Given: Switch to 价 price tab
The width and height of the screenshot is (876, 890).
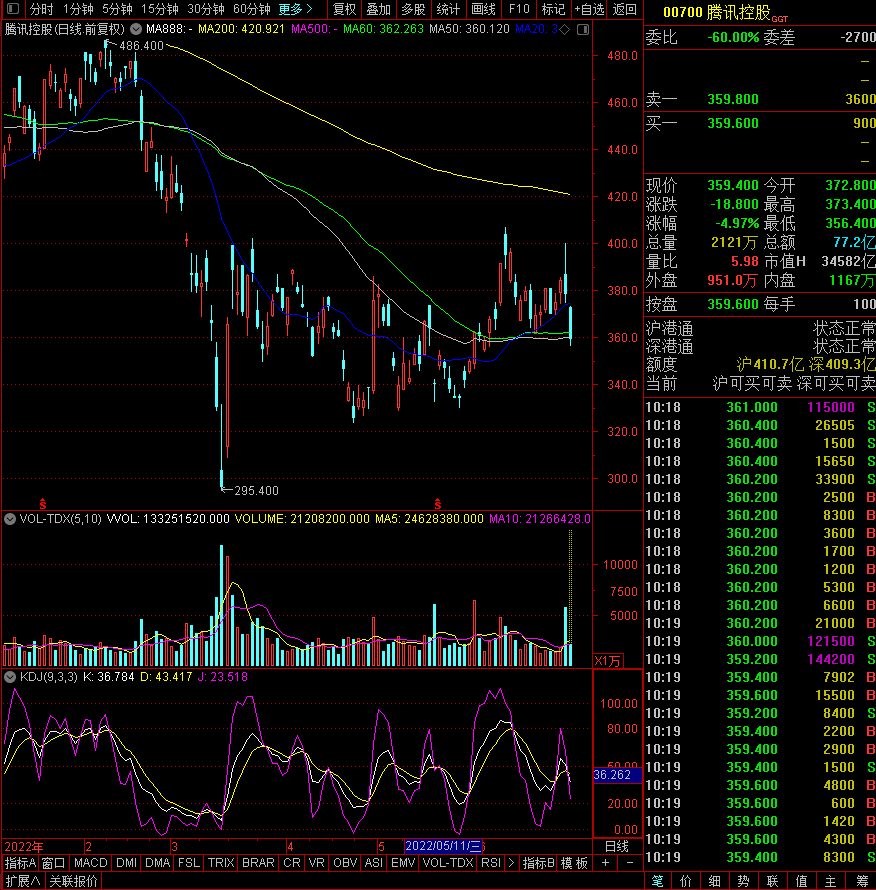Looking at the screenshot, I should click(686, 881).
